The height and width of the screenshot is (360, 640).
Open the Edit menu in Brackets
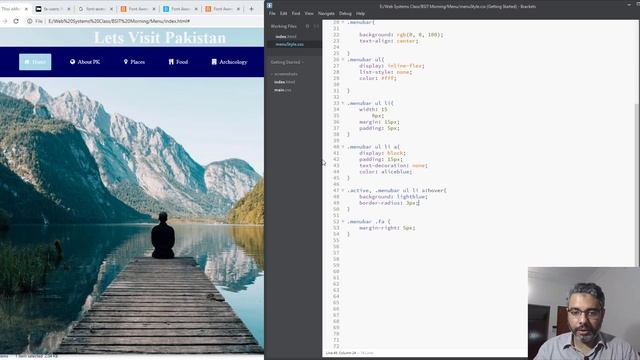click(283, 13)
